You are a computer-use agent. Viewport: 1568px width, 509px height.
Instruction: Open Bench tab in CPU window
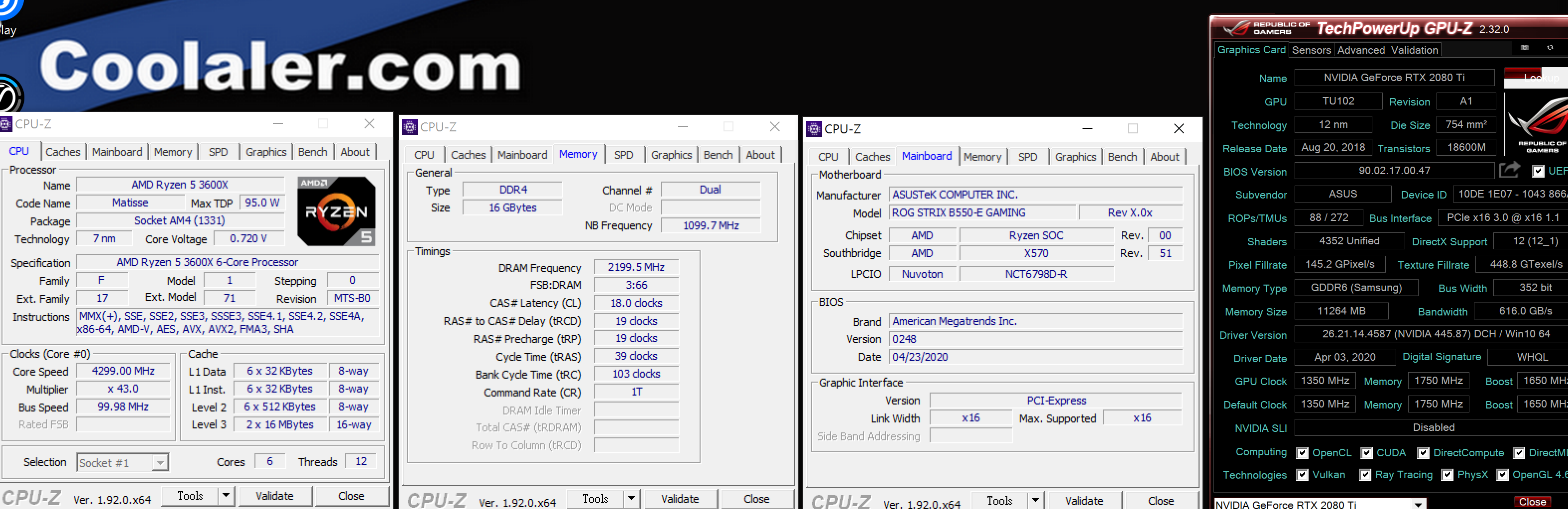(312, 151)
